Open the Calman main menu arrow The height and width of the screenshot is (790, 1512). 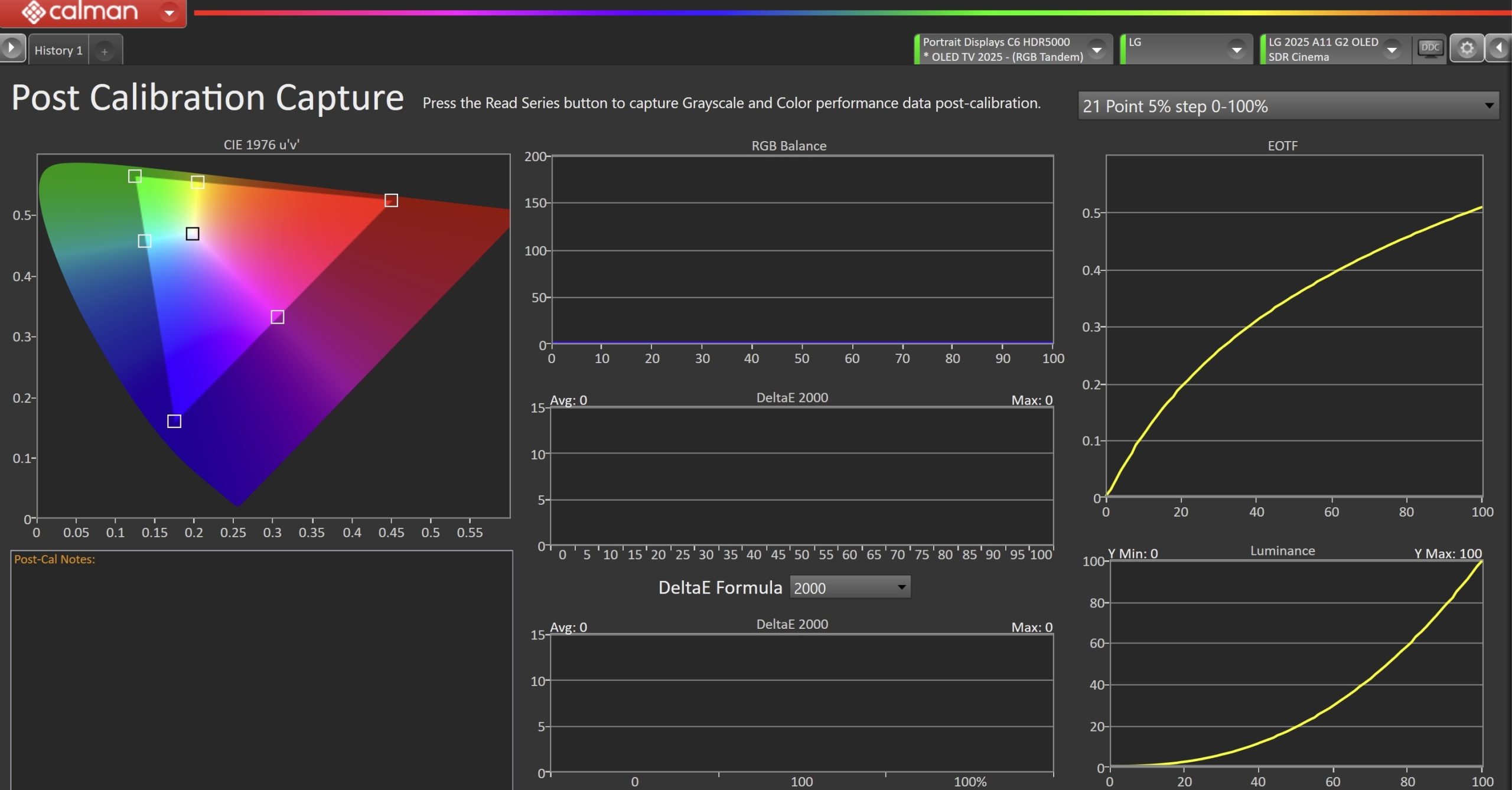(x=169, y=12)
